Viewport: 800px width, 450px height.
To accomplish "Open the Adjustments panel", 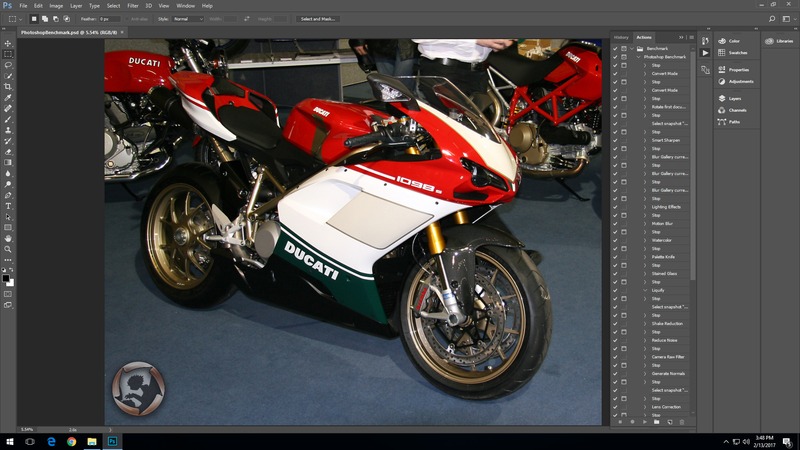I will pos(722,81).
